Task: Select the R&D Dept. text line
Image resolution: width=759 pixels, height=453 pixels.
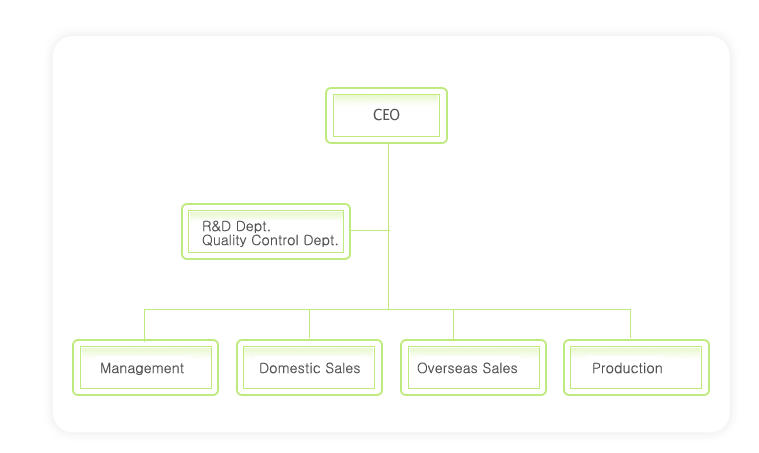Action: coord(236,226)
